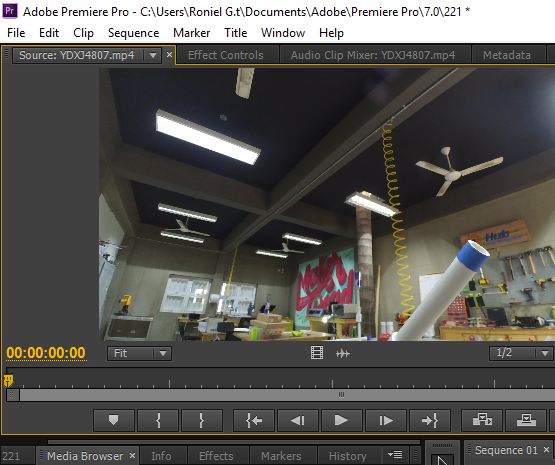Click the Premiere Pro application logo
This screenshot has height=465, width=555.
pos(10,11)
